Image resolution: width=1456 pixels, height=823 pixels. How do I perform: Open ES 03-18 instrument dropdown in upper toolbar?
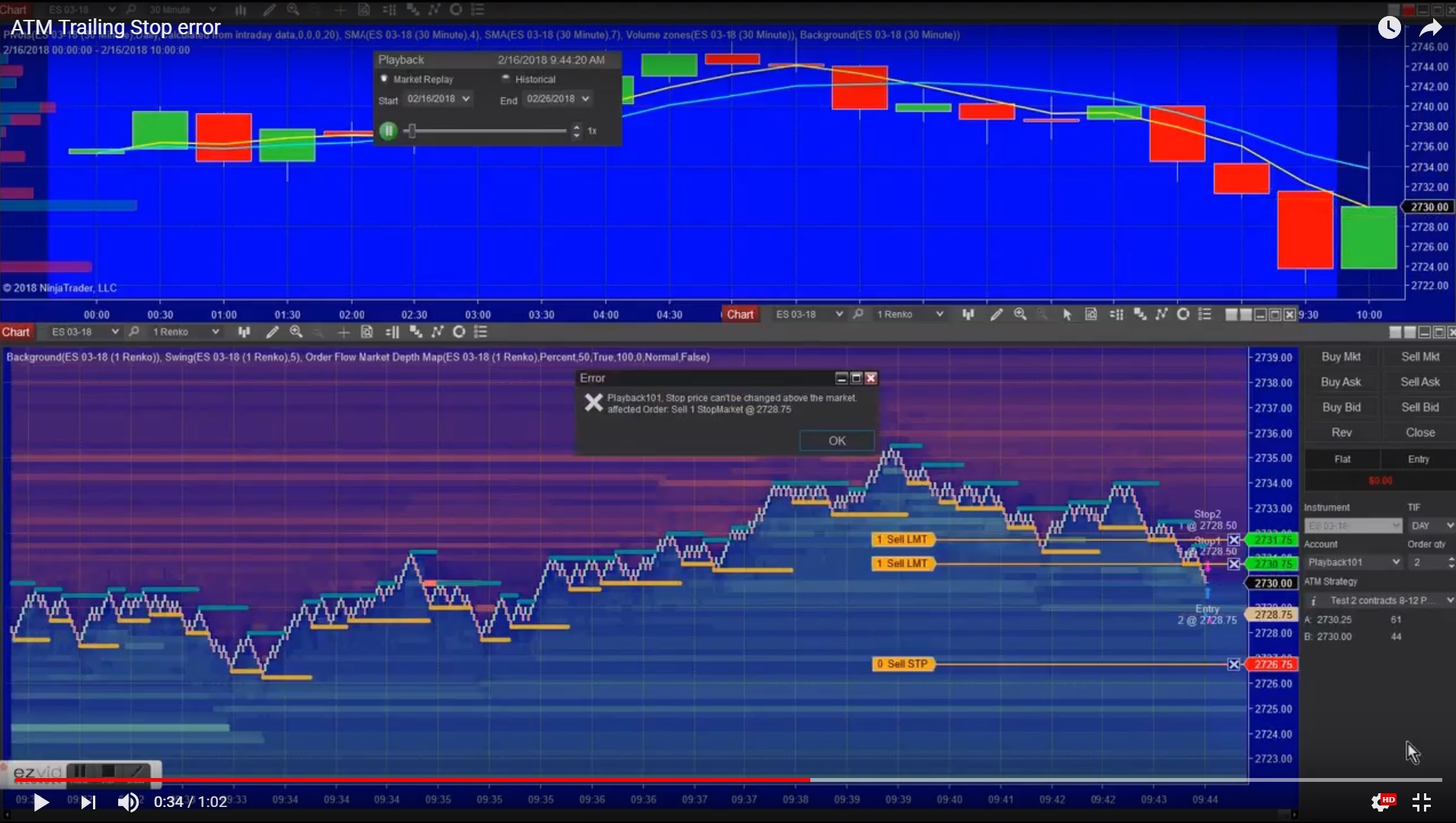pos(808,314)
